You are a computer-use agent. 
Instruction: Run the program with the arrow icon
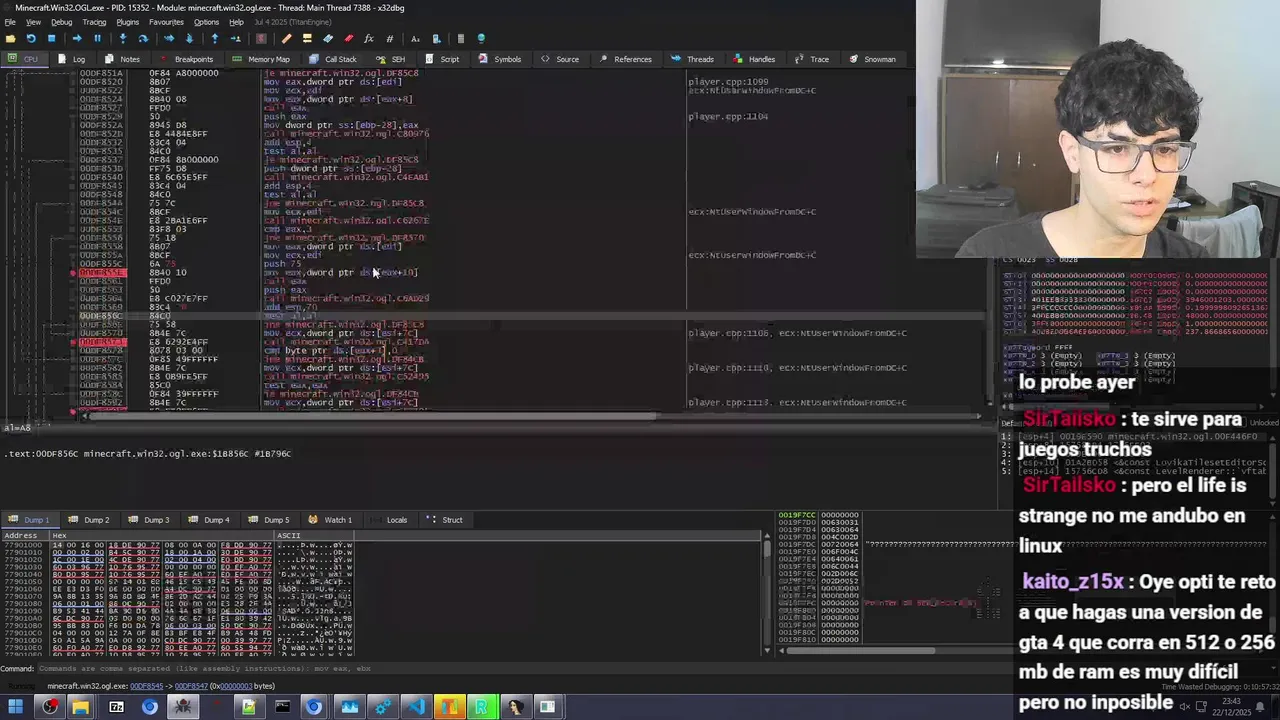(x=77, y=38)
